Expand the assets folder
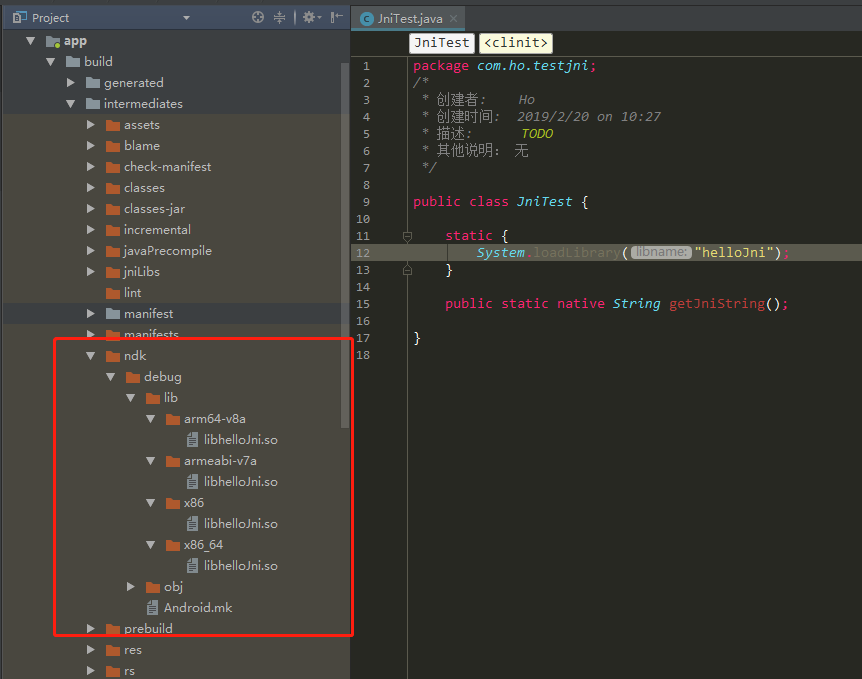 click(x=91, y=125)
